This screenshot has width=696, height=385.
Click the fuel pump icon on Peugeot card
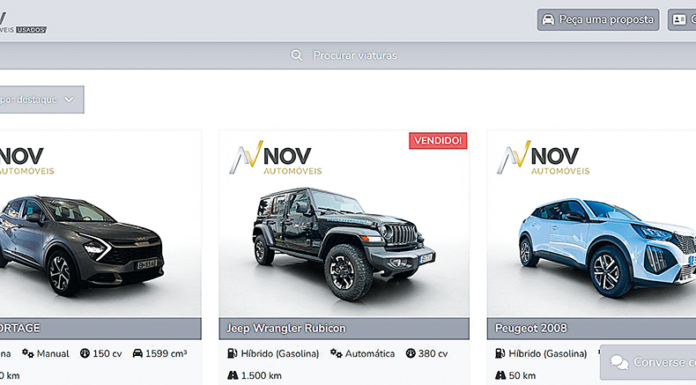[x=500, y=353]
